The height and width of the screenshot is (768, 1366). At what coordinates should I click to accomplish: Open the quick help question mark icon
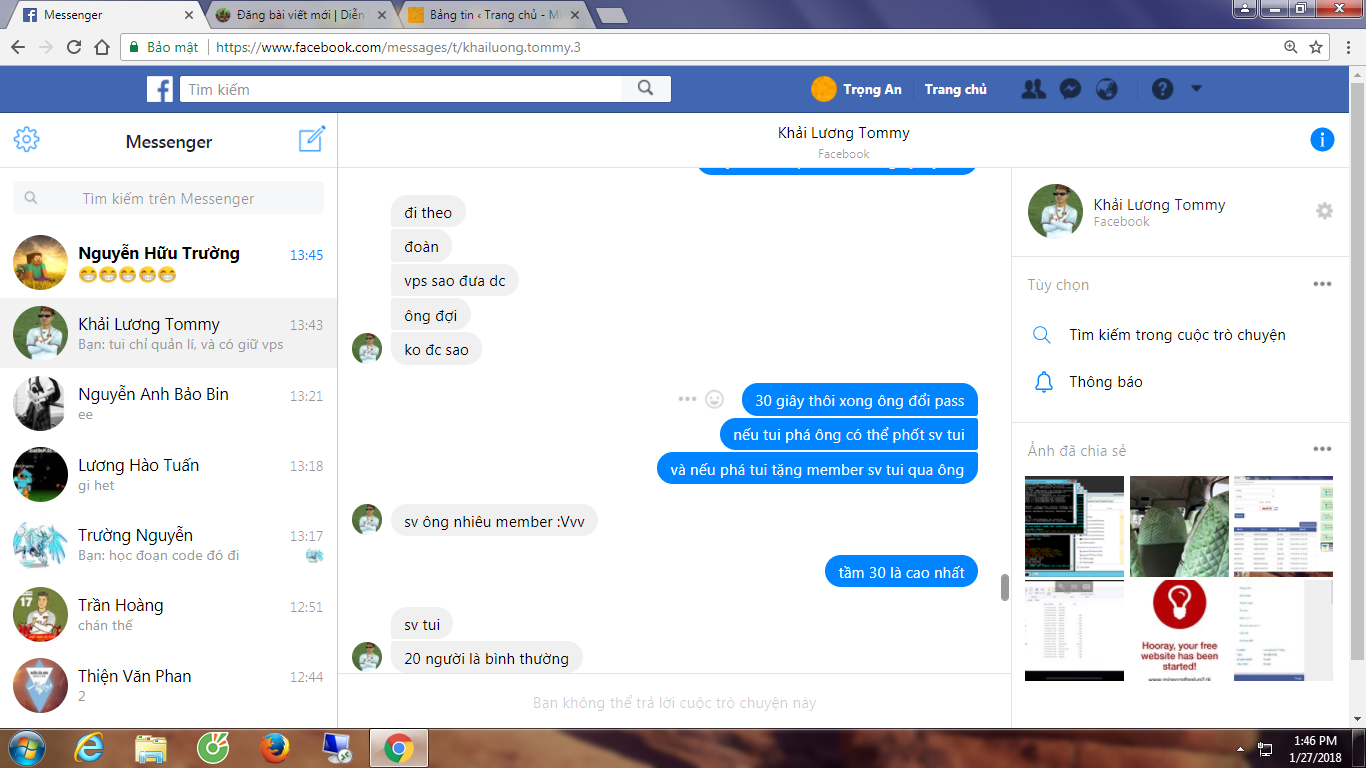[x=1162, y=89]
